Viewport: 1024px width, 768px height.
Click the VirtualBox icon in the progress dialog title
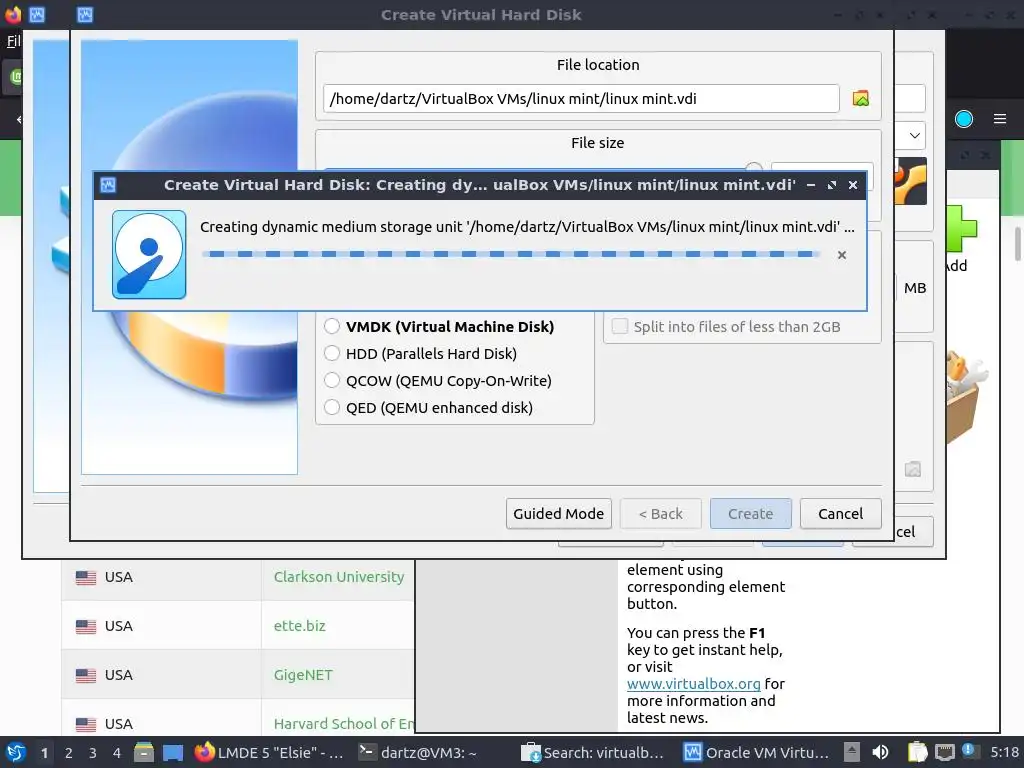pyautogui.click(x=108, y=185)
